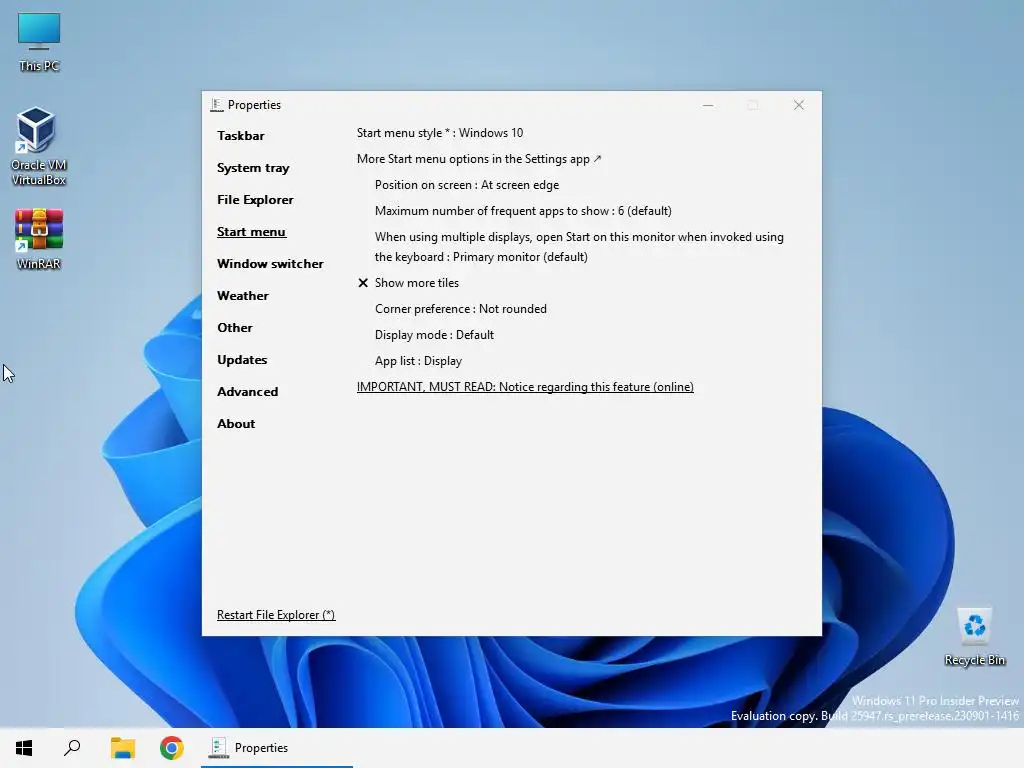This screenshot has height=768, width=1024.
Task: Change the multiple displays monitor option
Action: (x=579, y=247)
